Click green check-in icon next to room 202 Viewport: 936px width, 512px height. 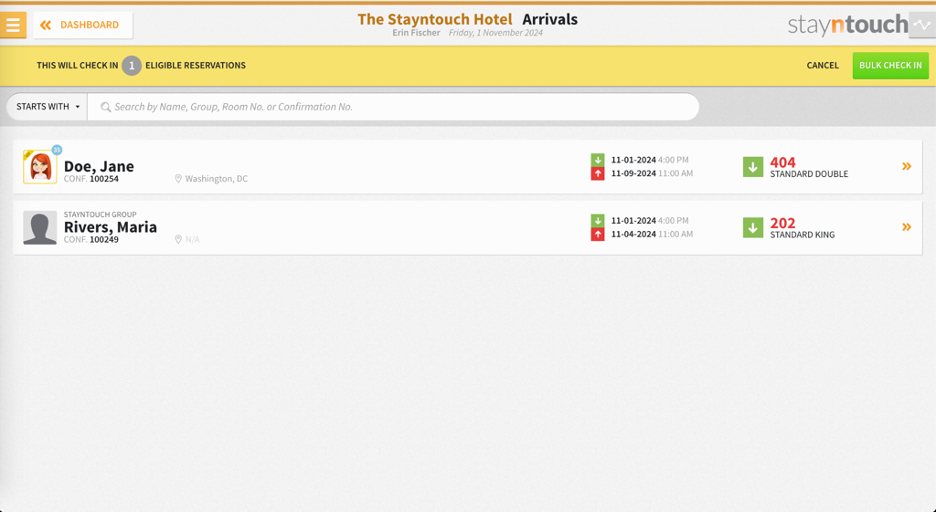coord(753,227)
